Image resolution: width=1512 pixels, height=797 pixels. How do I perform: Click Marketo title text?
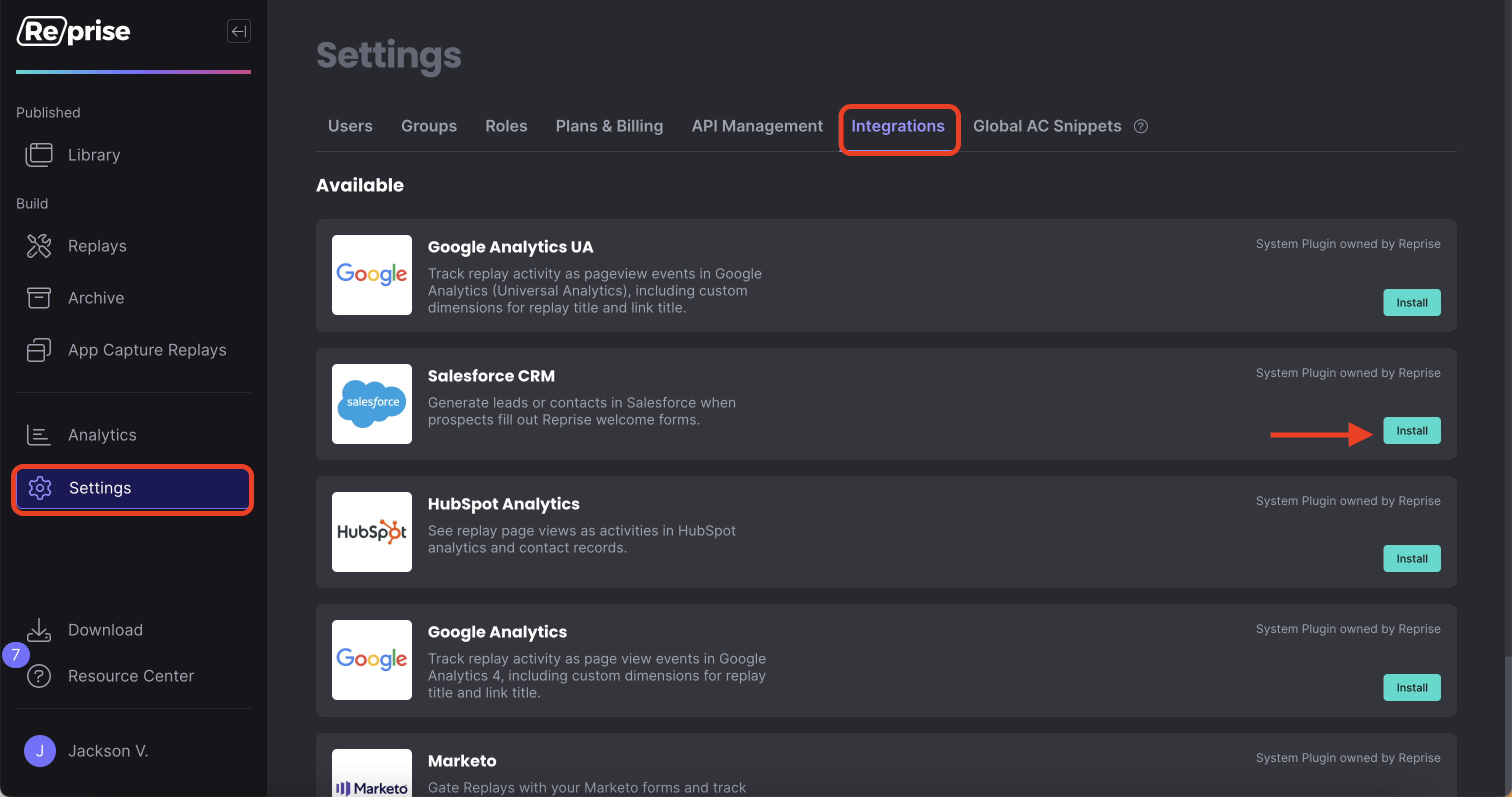(462, 761)
